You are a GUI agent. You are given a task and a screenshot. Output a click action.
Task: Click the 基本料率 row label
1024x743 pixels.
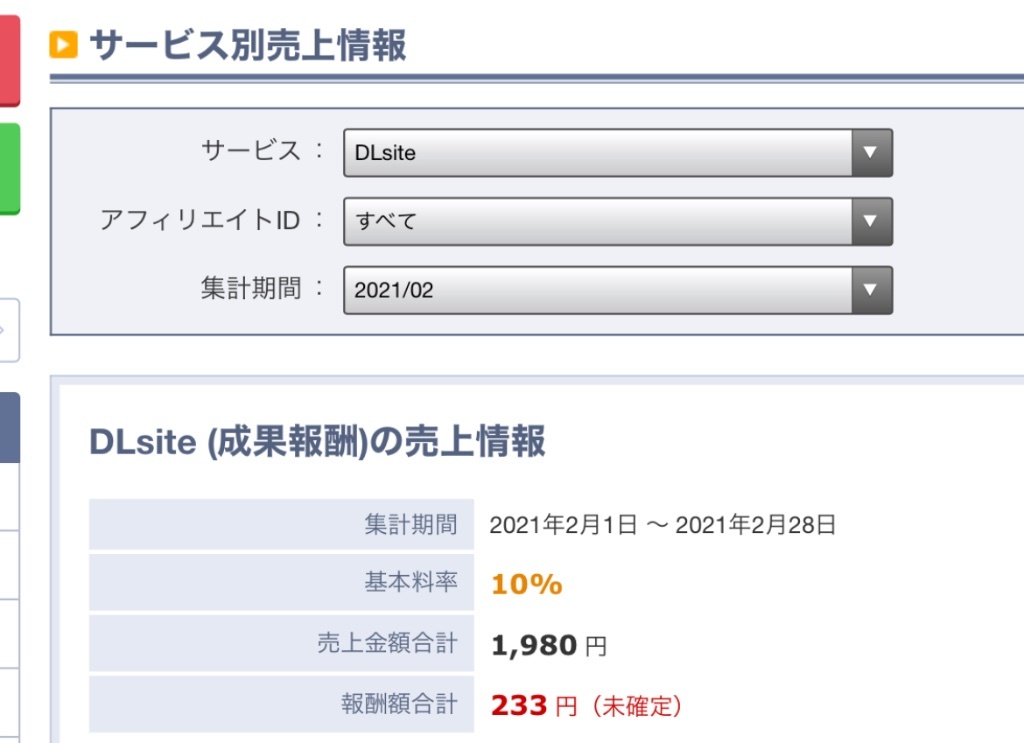[x=411, y=582]
